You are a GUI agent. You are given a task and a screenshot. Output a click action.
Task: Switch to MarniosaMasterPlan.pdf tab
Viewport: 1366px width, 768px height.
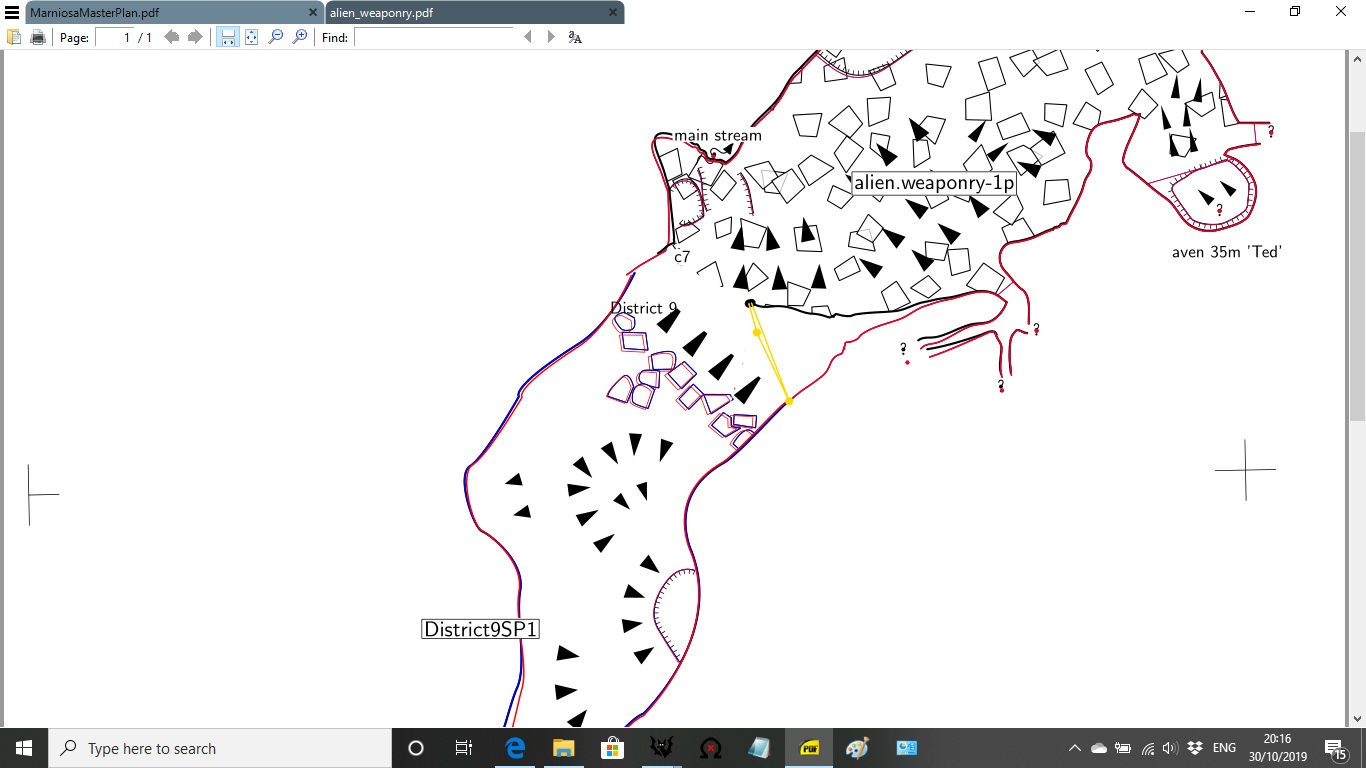point(163,13)
